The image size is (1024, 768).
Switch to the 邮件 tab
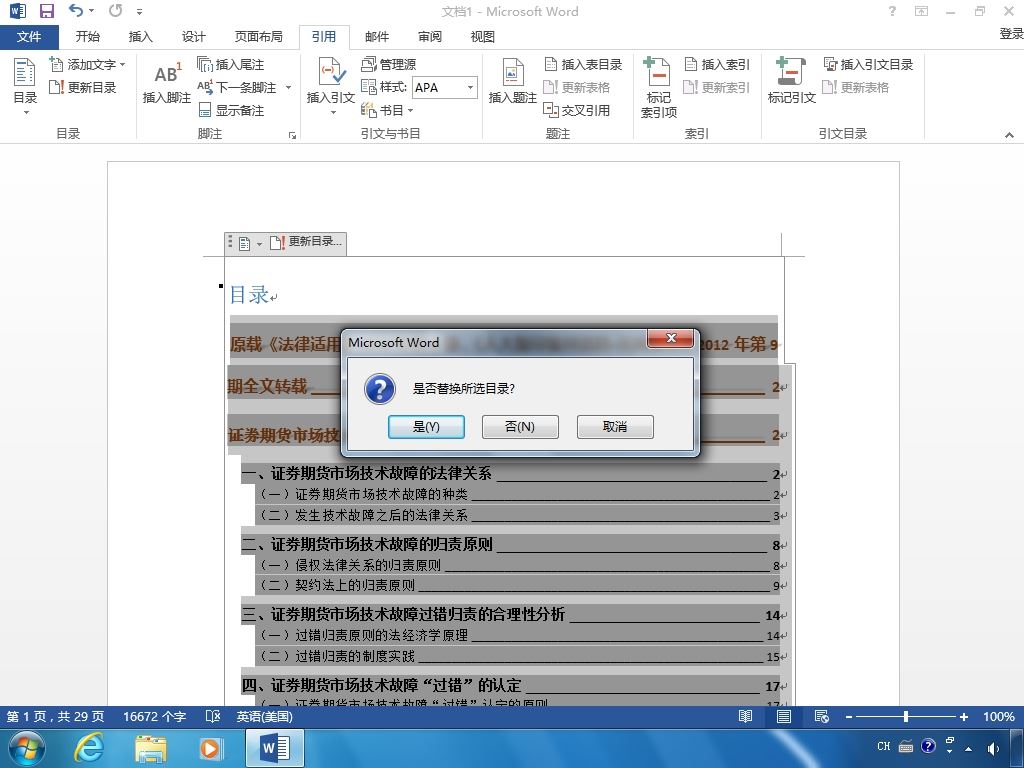pyautogui.click(x=377, y=37)
